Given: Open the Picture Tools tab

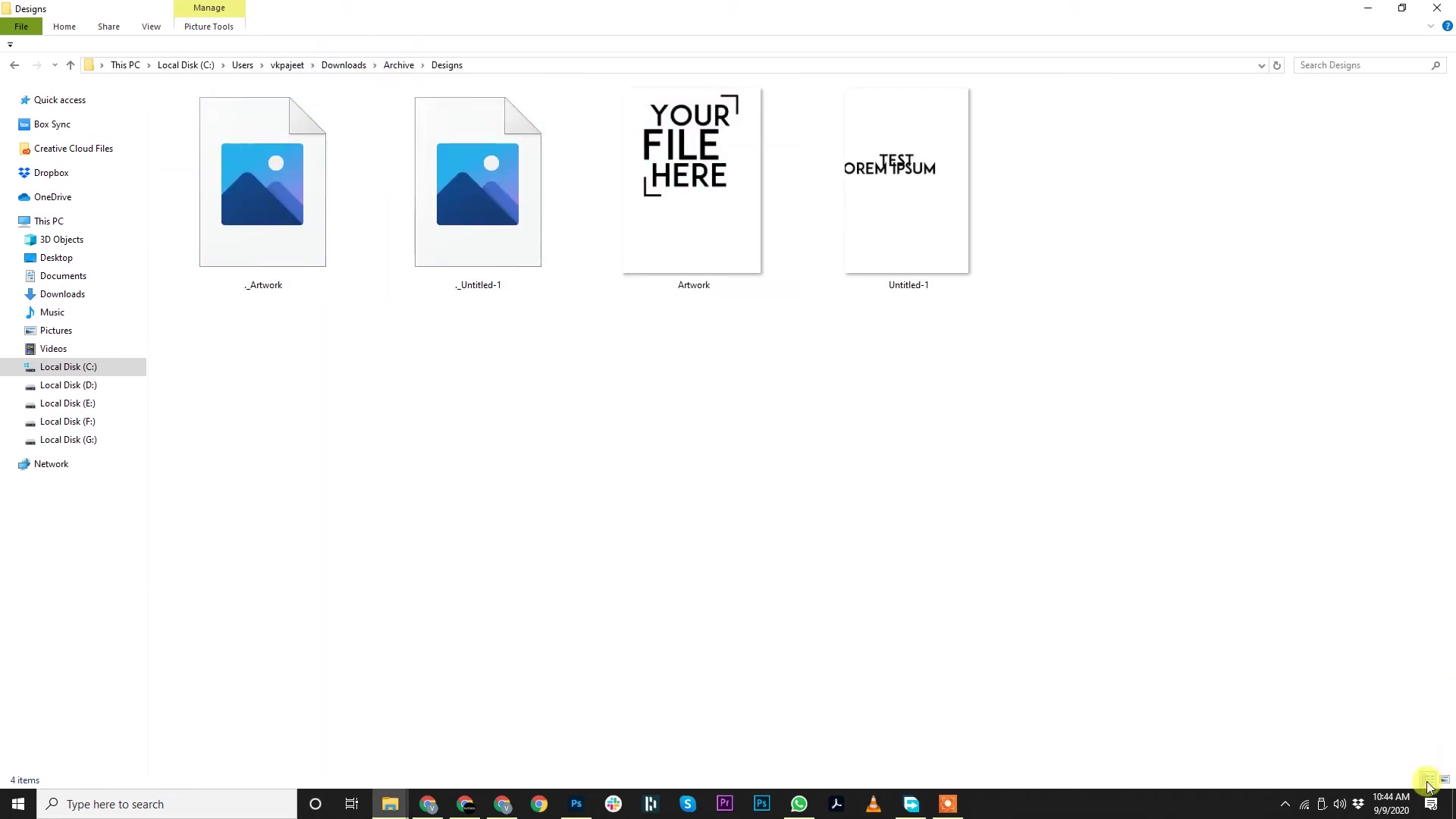Looking at the screenshot, I should (x=209, y=27).
